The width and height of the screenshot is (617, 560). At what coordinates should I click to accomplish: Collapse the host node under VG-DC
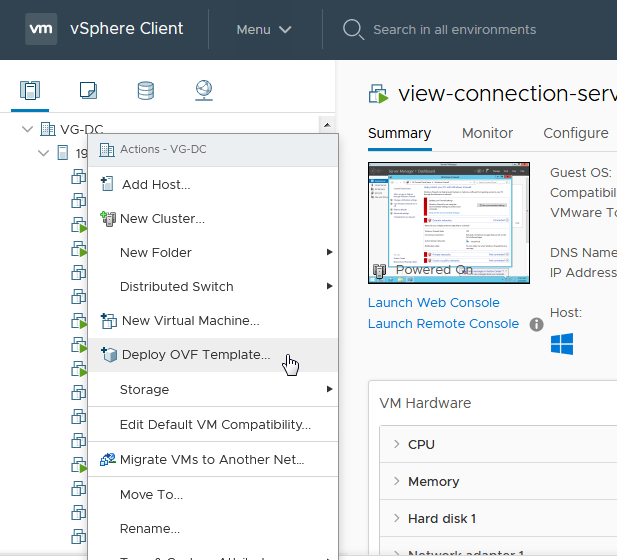pyautogui.click(x=43, y=153)
